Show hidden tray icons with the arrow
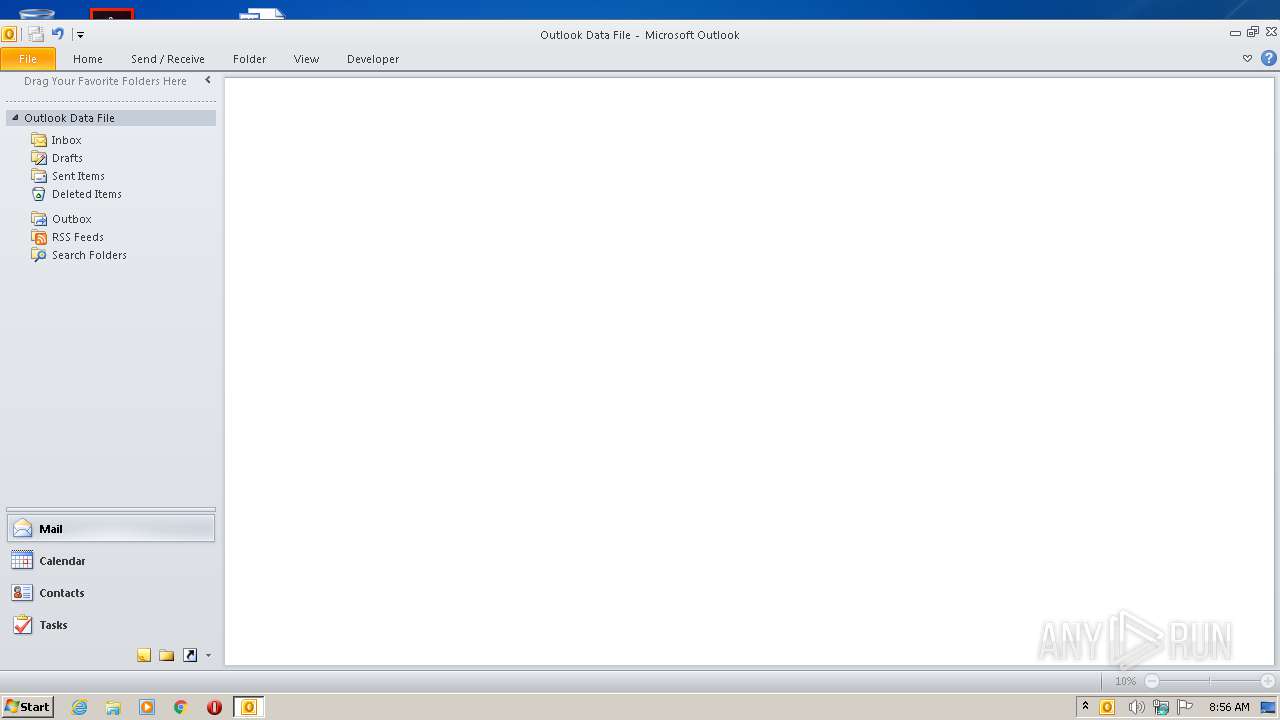Viewport: 1280px width, 720px height. (1085, 707)
